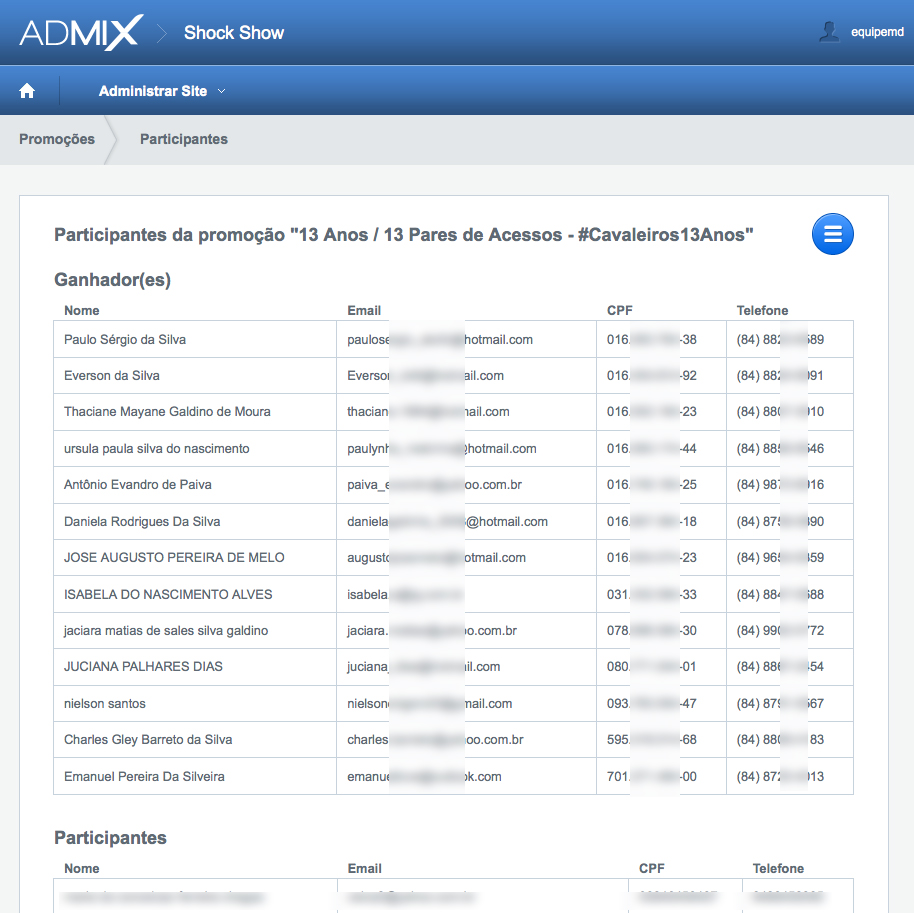Select the ISABELA DO NASCIMENTO ALVES row
Screen dimensions: 914x913
coord(168,594)
